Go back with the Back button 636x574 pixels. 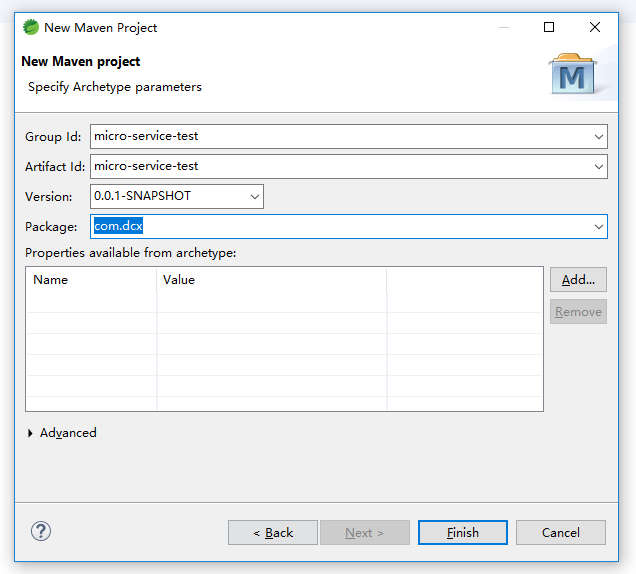click(x=273, y=533)
